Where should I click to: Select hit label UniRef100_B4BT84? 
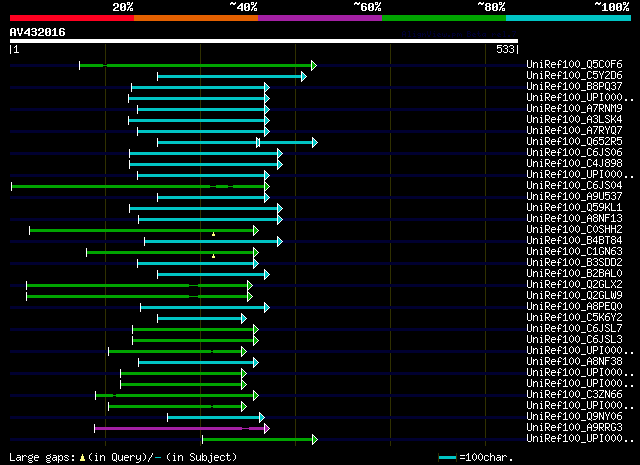coord(574,240)
